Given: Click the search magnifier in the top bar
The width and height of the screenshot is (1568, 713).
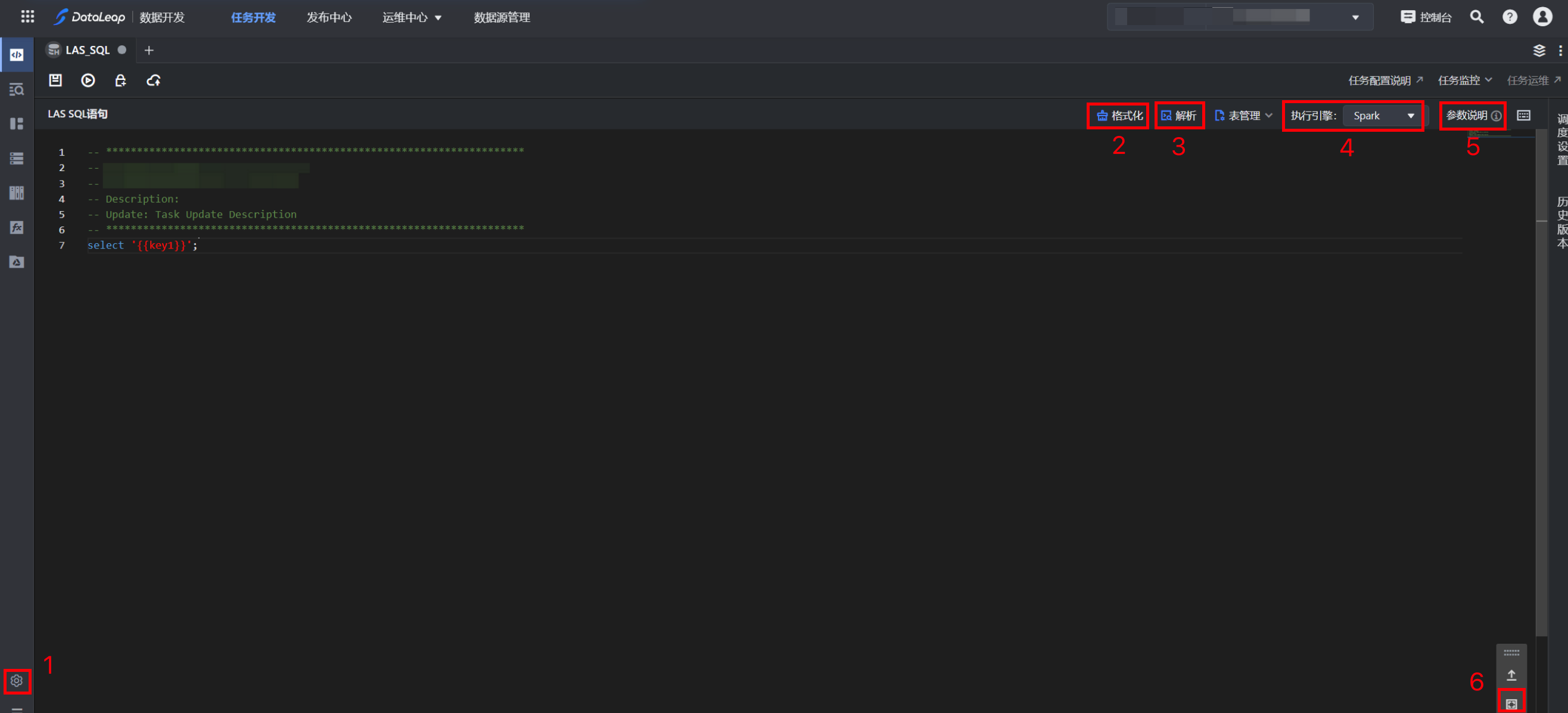Looking at the screenshot, I should click(1476, 17).
